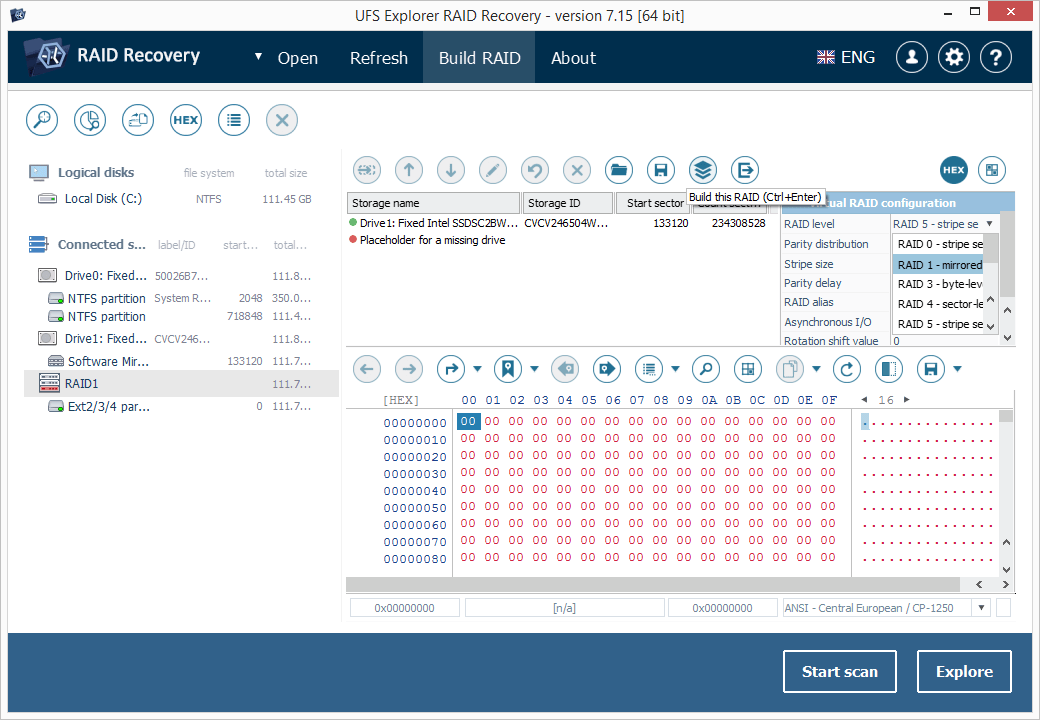Click the bookmark icon in the hex toolbar

pyautogui.click(x=508, y=369)
